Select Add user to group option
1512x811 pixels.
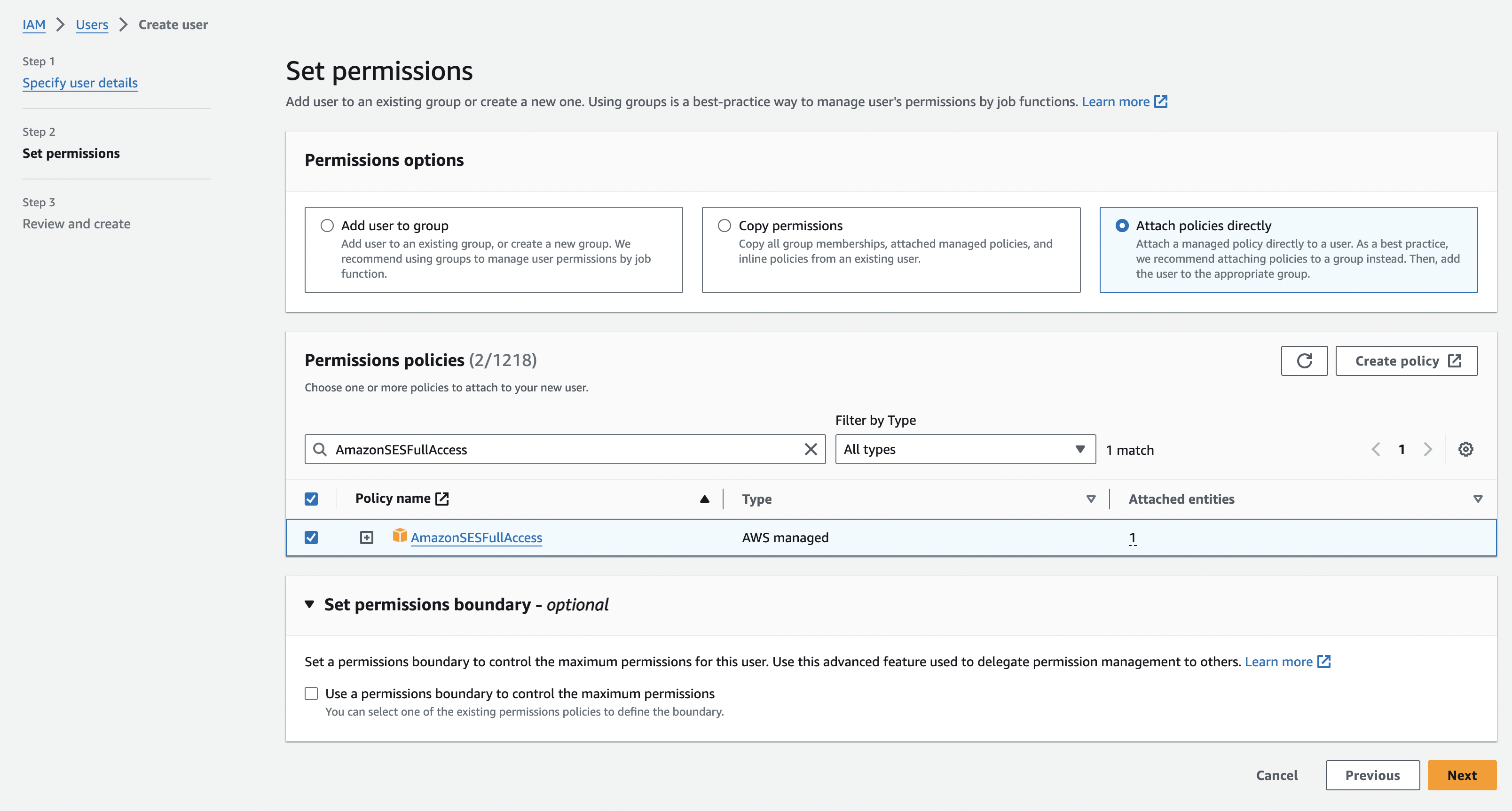point(327,226)
